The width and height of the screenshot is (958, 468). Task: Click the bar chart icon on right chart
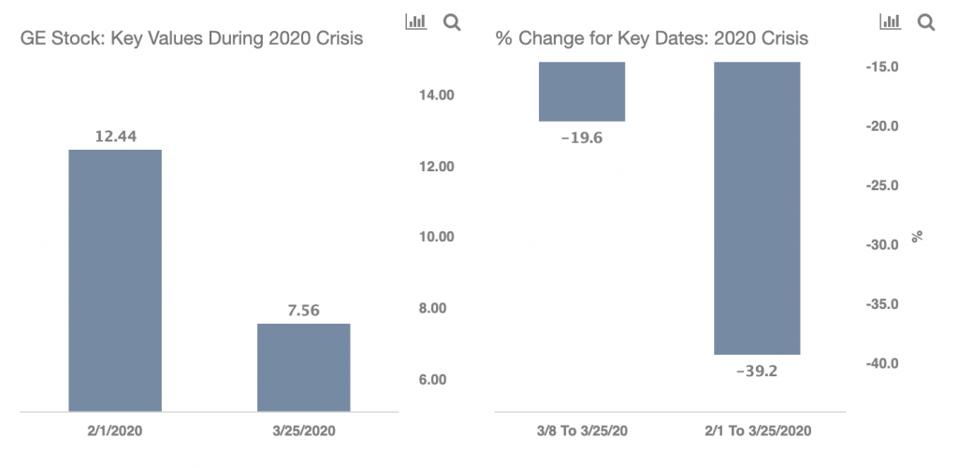pyautogui.click(x=890, y=22)
